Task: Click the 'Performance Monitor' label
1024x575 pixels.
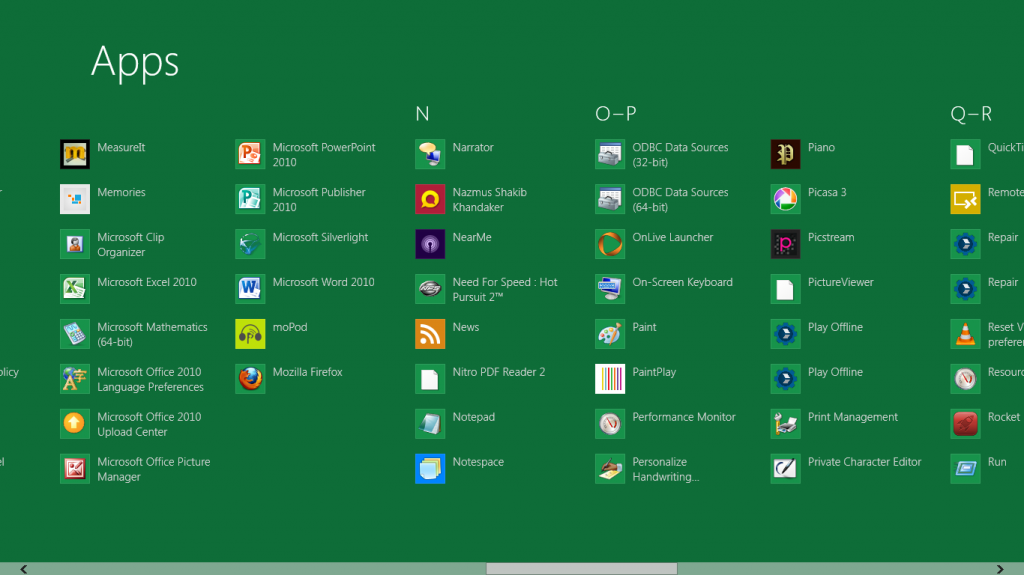Action: tap(684, 417)
